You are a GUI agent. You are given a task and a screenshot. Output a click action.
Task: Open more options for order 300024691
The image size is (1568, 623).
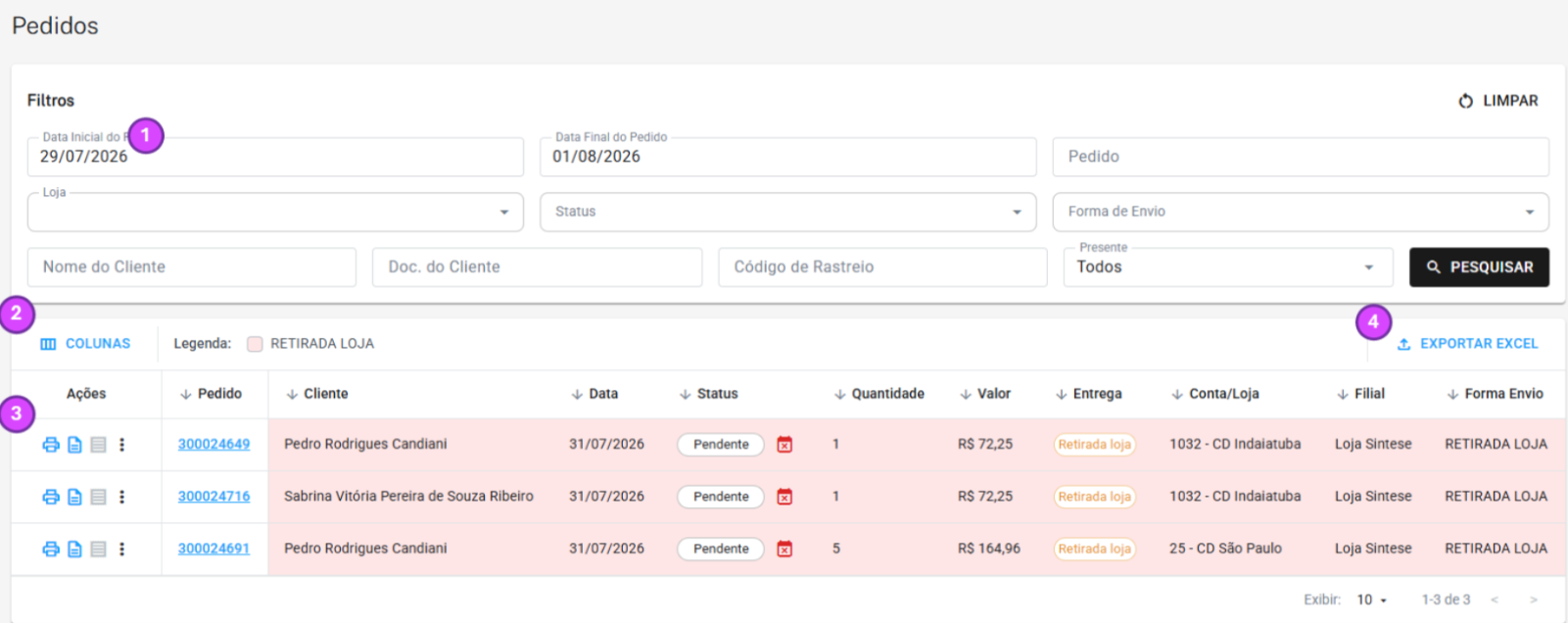121,550
